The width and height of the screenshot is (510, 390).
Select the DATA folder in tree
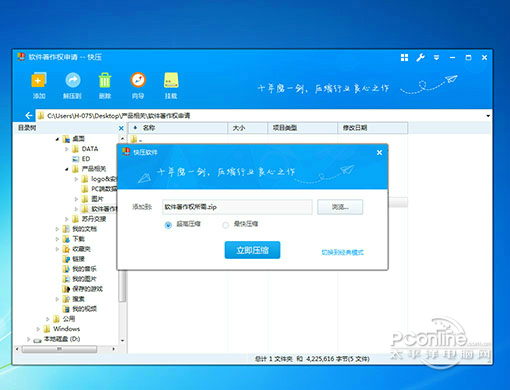[90, 149]
